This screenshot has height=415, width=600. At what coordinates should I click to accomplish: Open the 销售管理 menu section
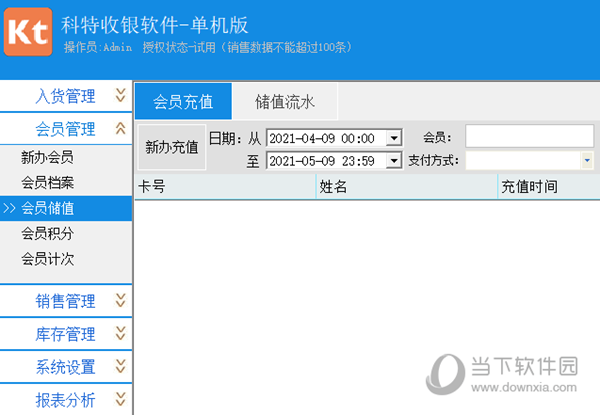[66, 301]
